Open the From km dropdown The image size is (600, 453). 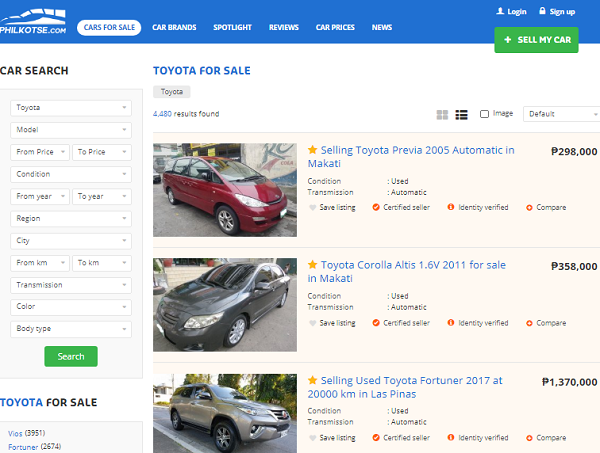[x=40, y=263]
